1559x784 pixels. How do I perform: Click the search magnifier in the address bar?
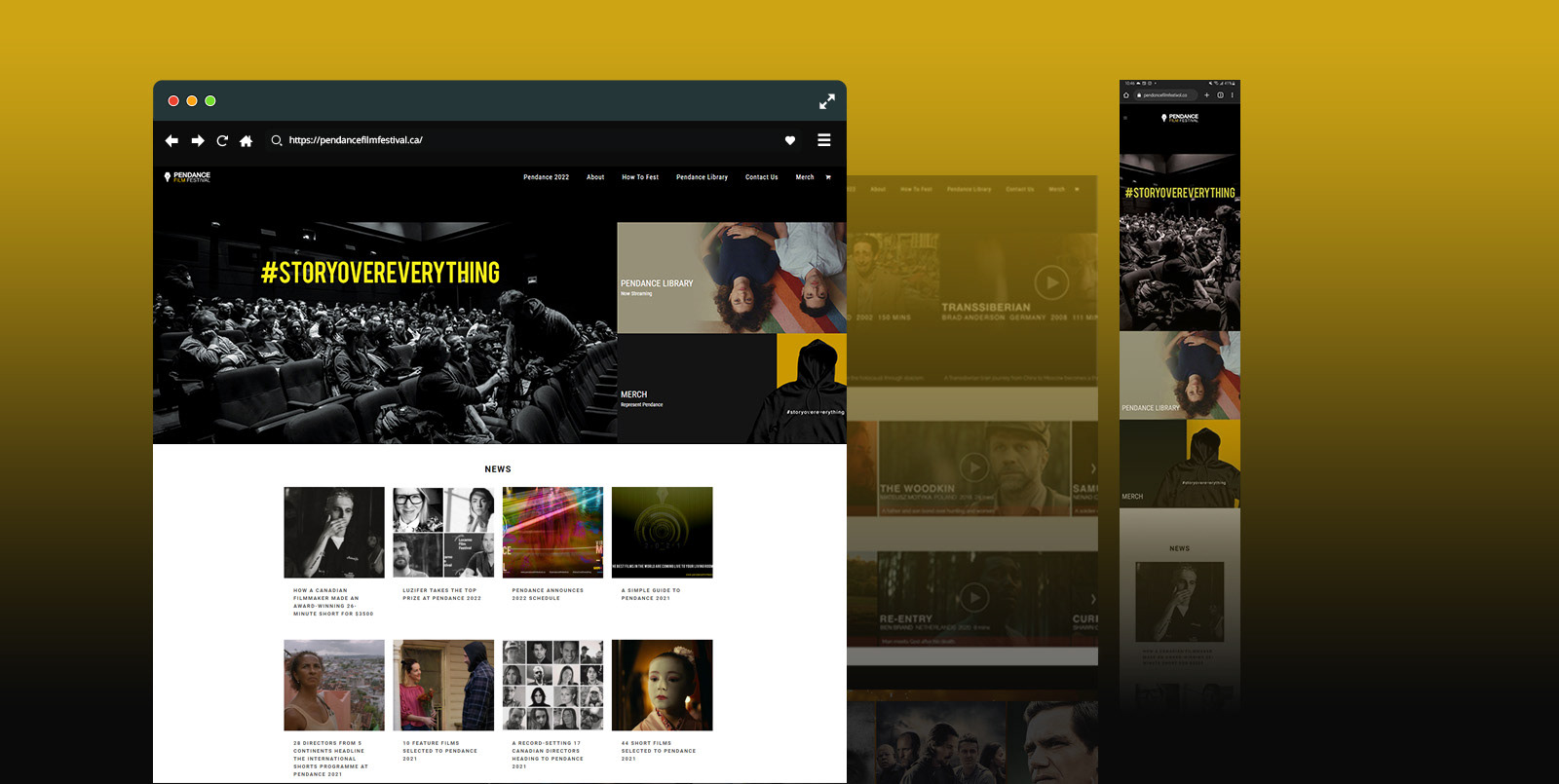277,141
